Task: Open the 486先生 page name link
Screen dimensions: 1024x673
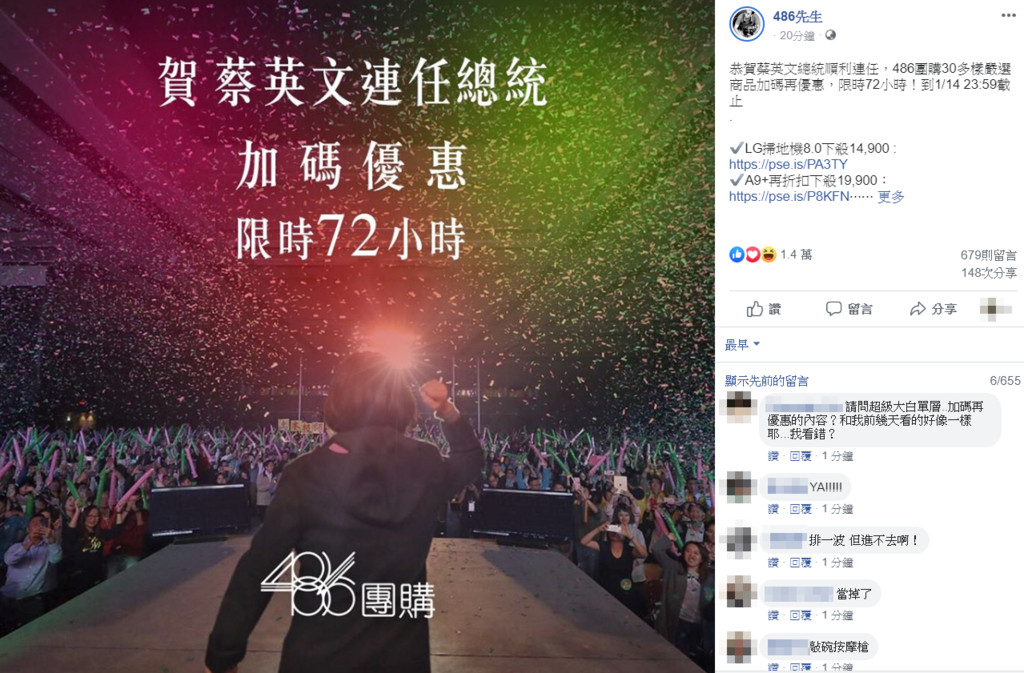Action: 797,17
